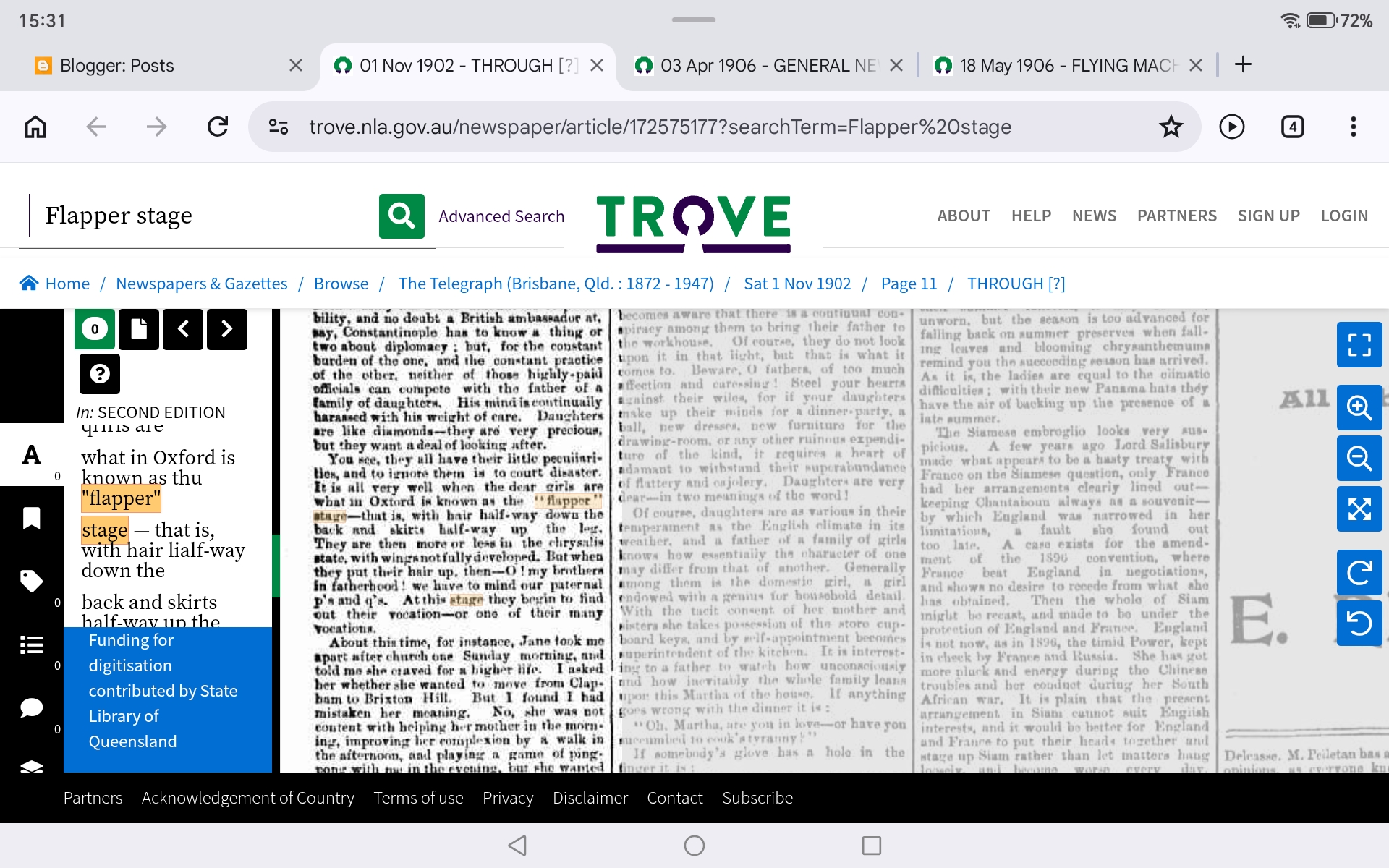Go to the previous article arrow
Viewport: 1389px width, 868px height.
[183, 329]
